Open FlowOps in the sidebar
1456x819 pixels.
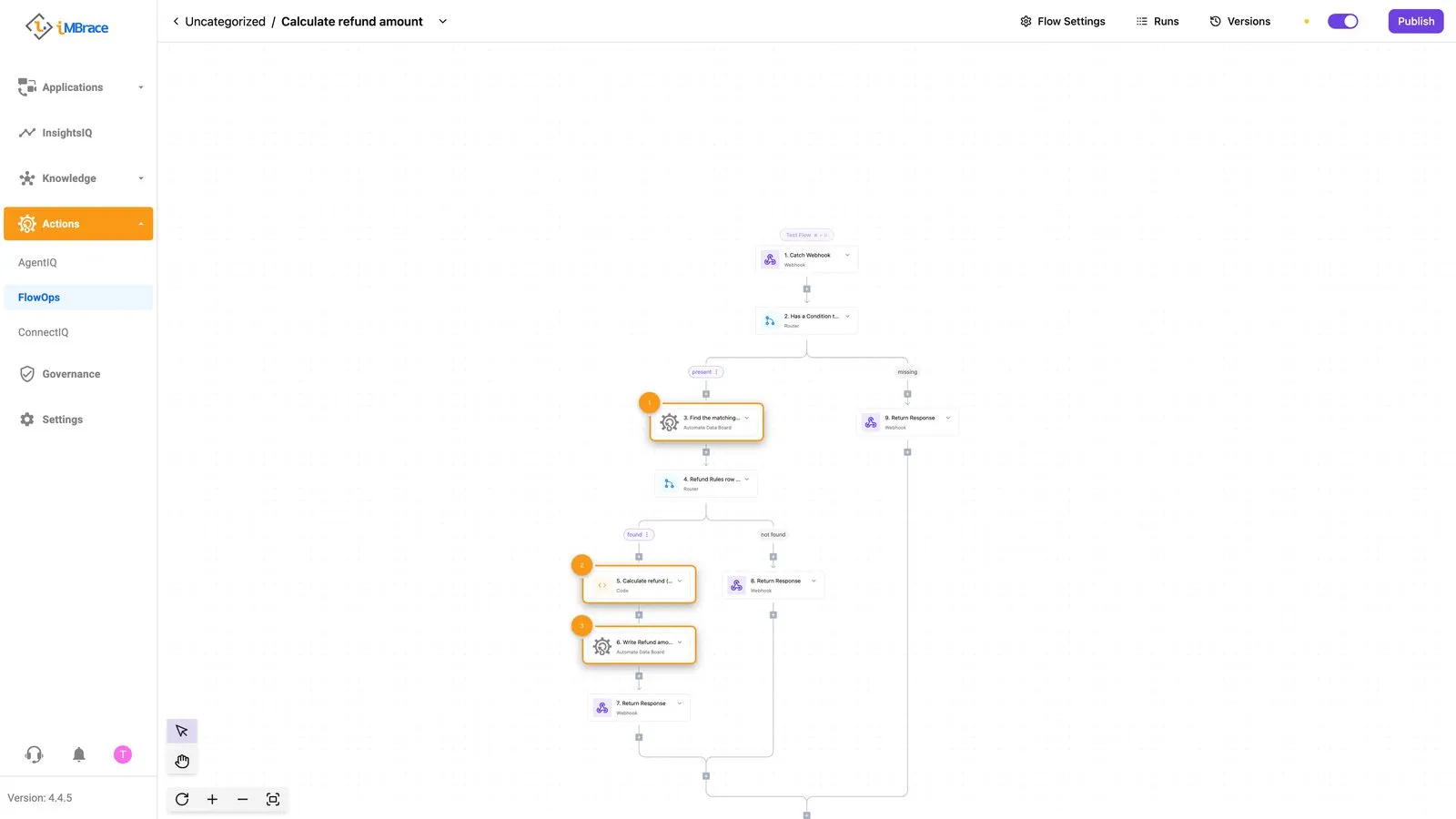coord(78,298)
